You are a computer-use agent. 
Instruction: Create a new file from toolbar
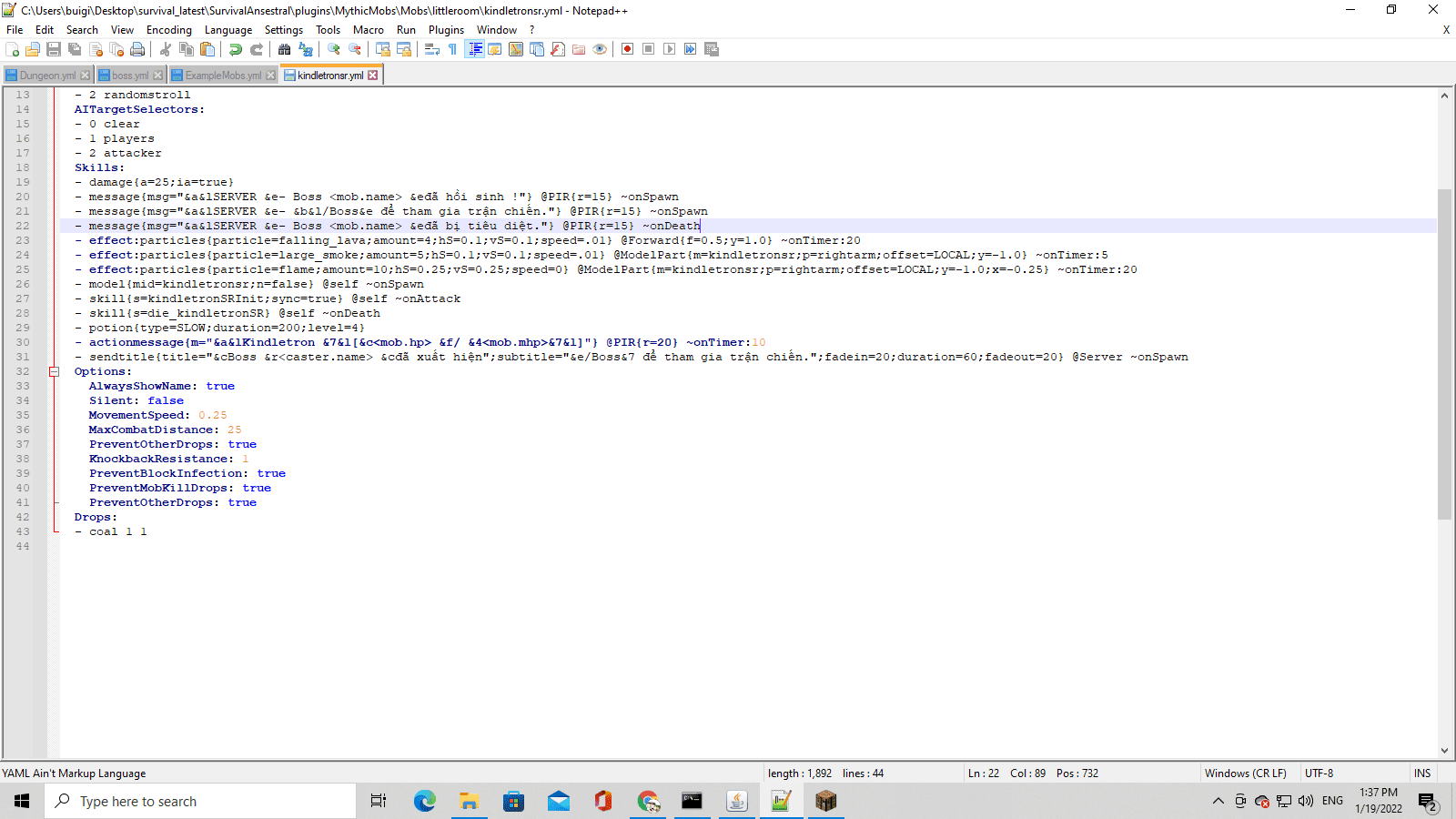[12, 49]
